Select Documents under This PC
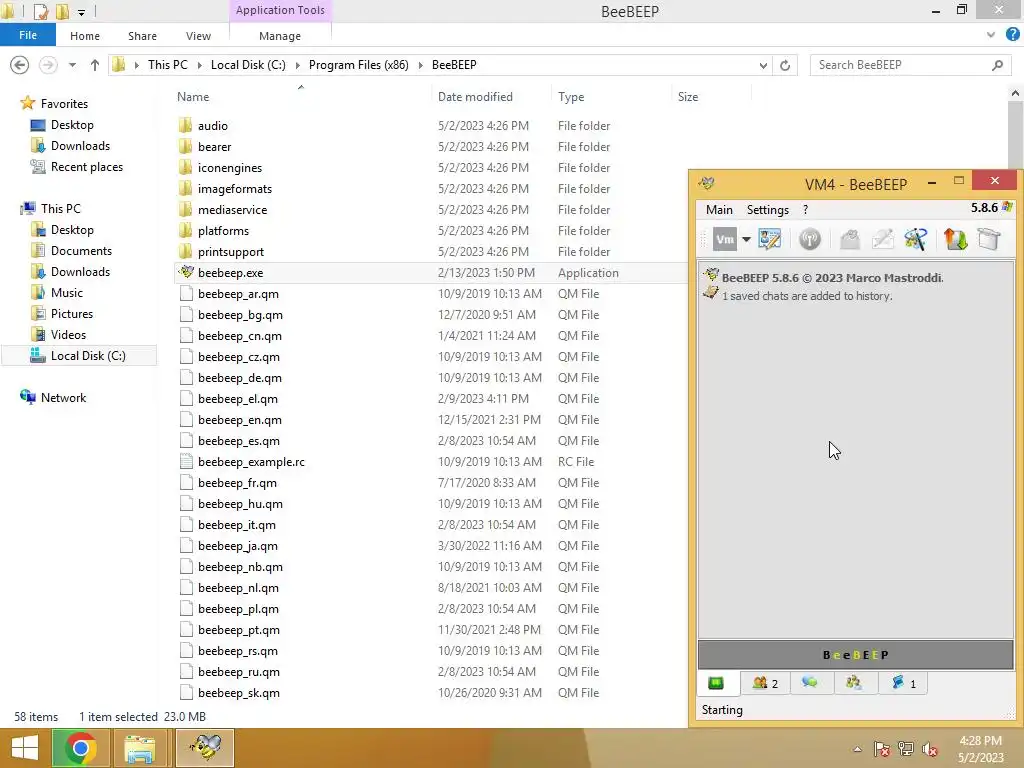The height and width of the screenshot is (768, 1024). tap(81, 251)
